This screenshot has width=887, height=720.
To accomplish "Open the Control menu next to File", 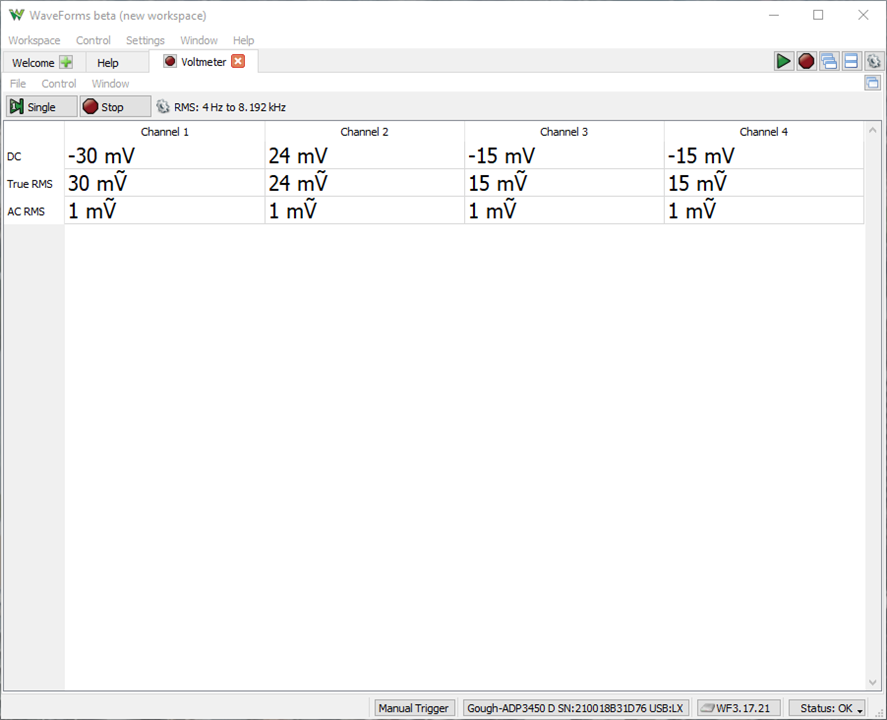I will click(x=59, y=84).
